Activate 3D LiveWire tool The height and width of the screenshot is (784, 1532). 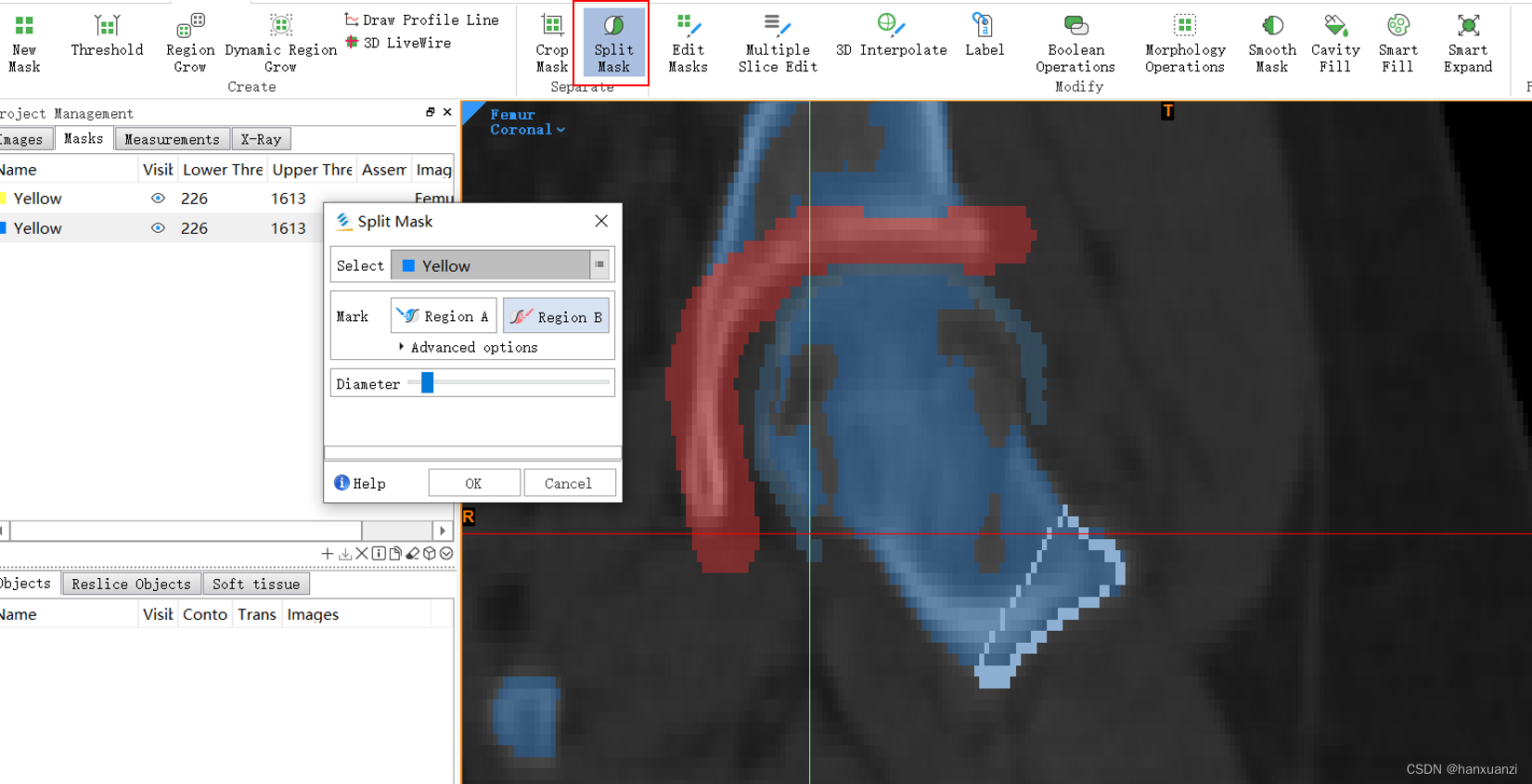398,43
